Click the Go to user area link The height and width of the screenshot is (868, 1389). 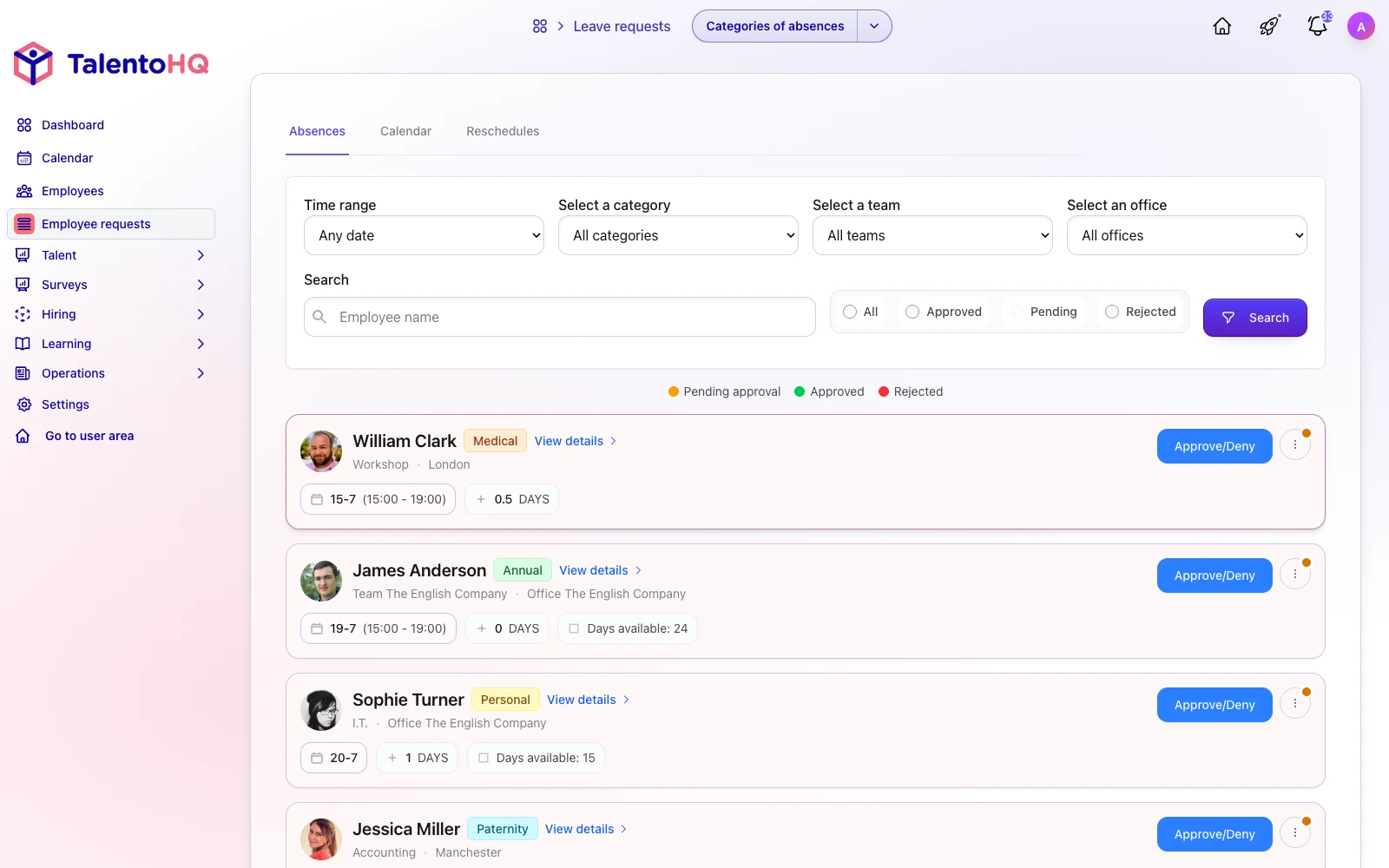point(89,436)
